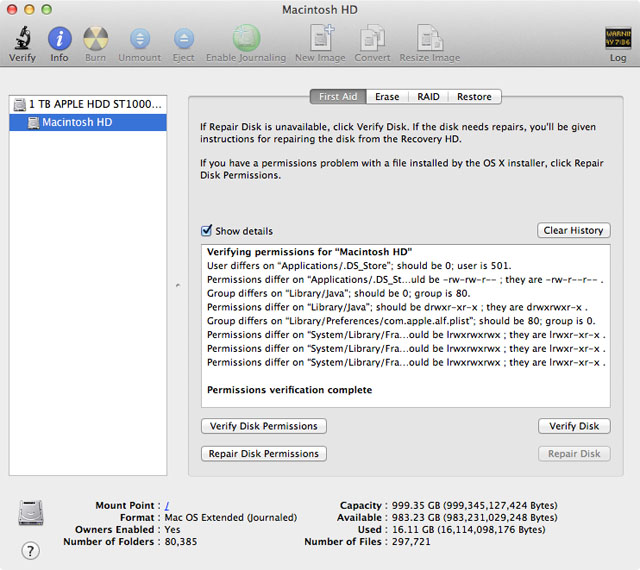The width and height of the screenshot is (640, 570).
Task: Switch to the RAID tab
Action: [x=428, y=97]
